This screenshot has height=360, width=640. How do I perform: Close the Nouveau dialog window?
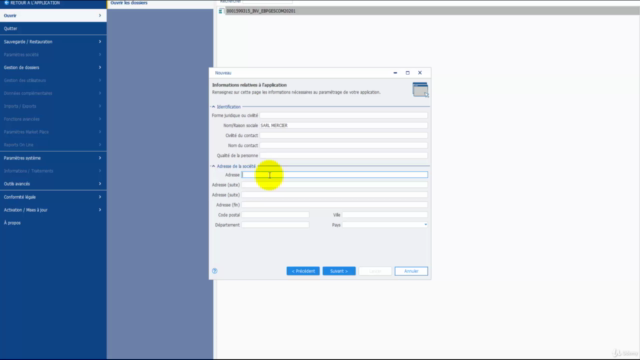point(420,73)
